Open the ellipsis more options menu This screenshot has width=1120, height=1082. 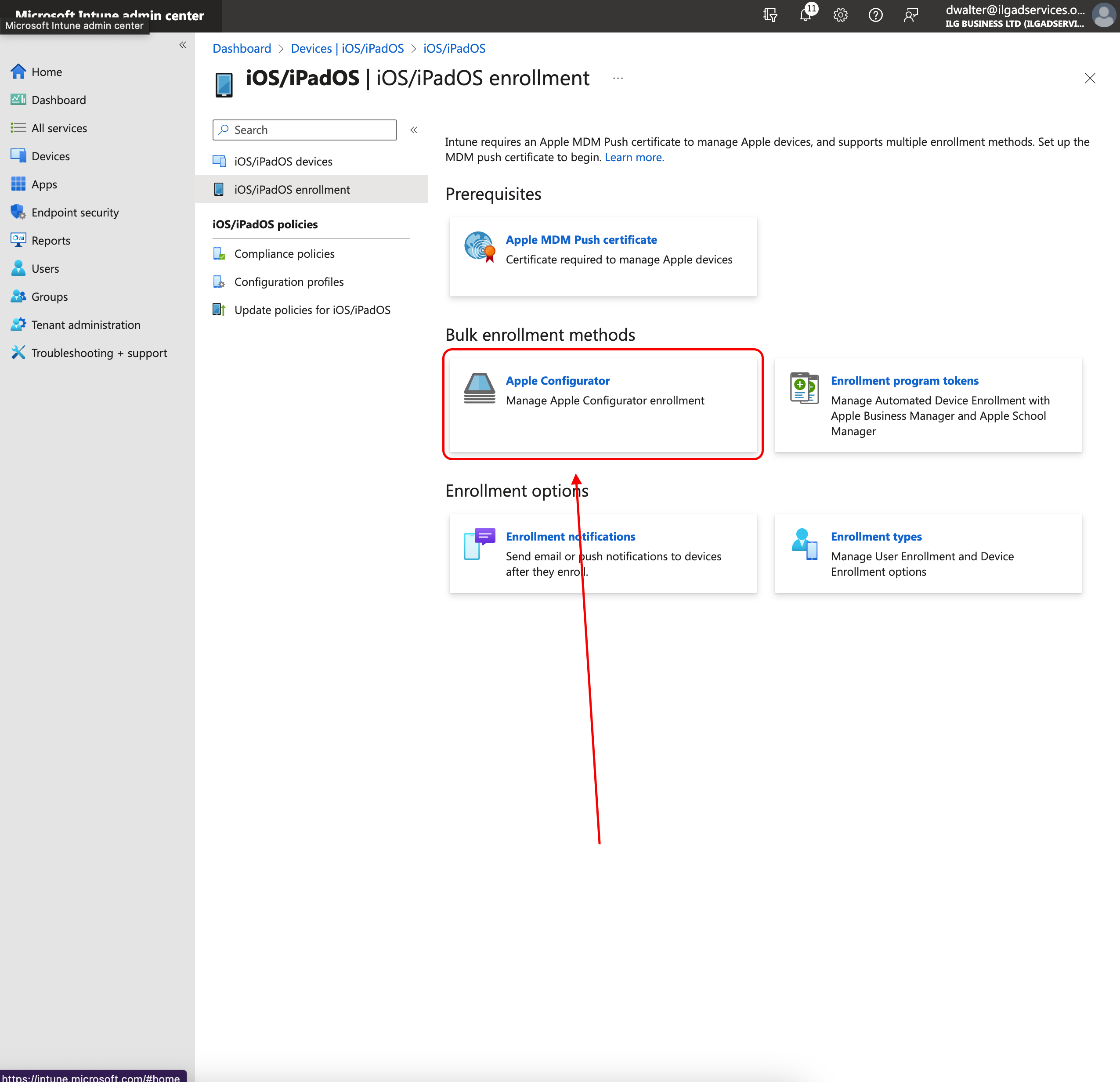coord(618,78)
